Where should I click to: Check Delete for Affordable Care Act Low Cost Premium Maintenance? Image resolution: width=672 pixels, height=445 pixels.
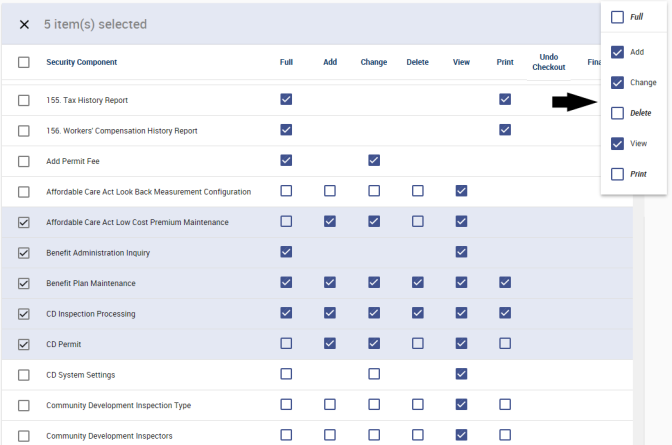(x=418, y=222)
